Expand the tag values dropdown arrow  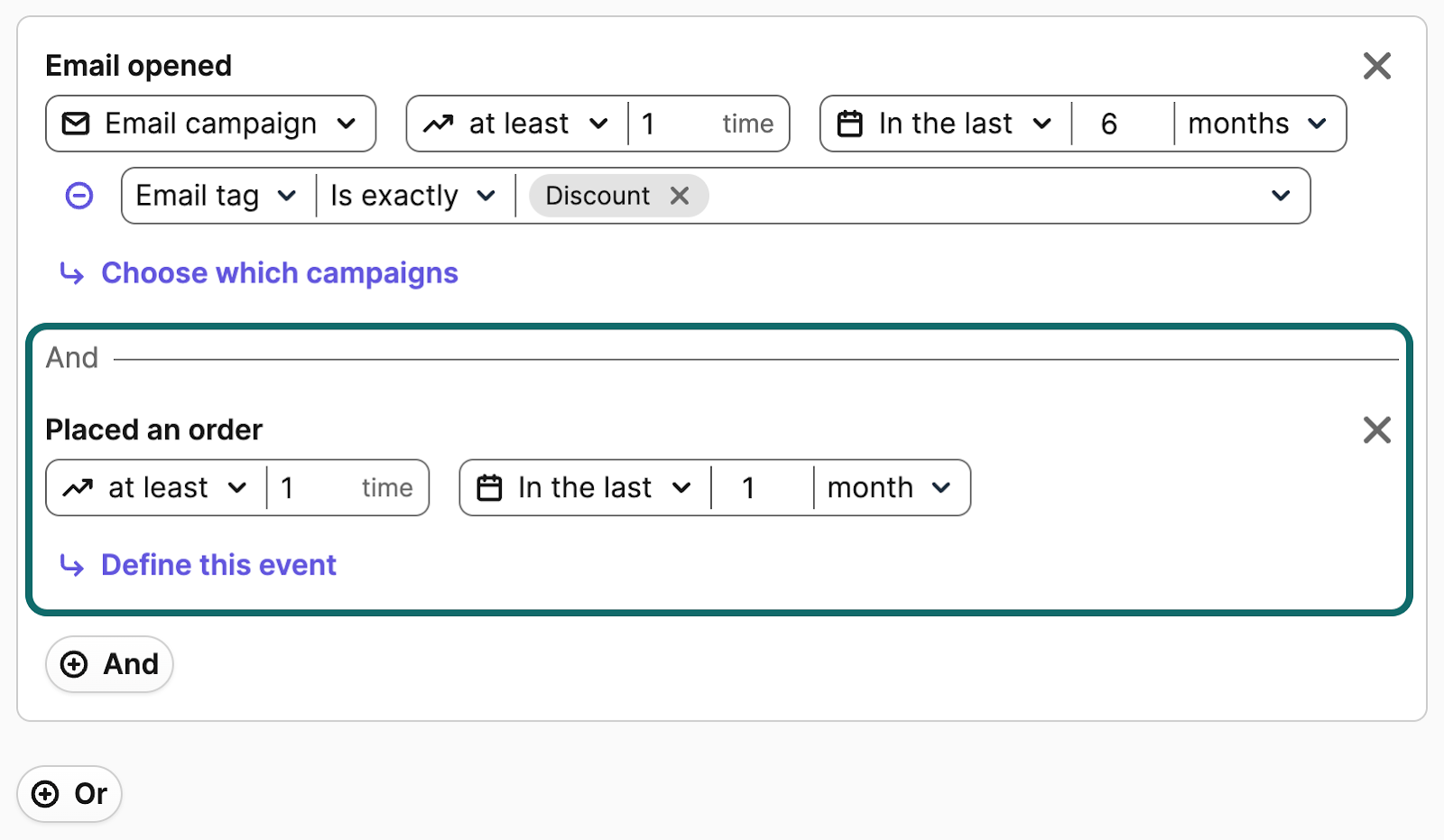tap(1280, 196)
